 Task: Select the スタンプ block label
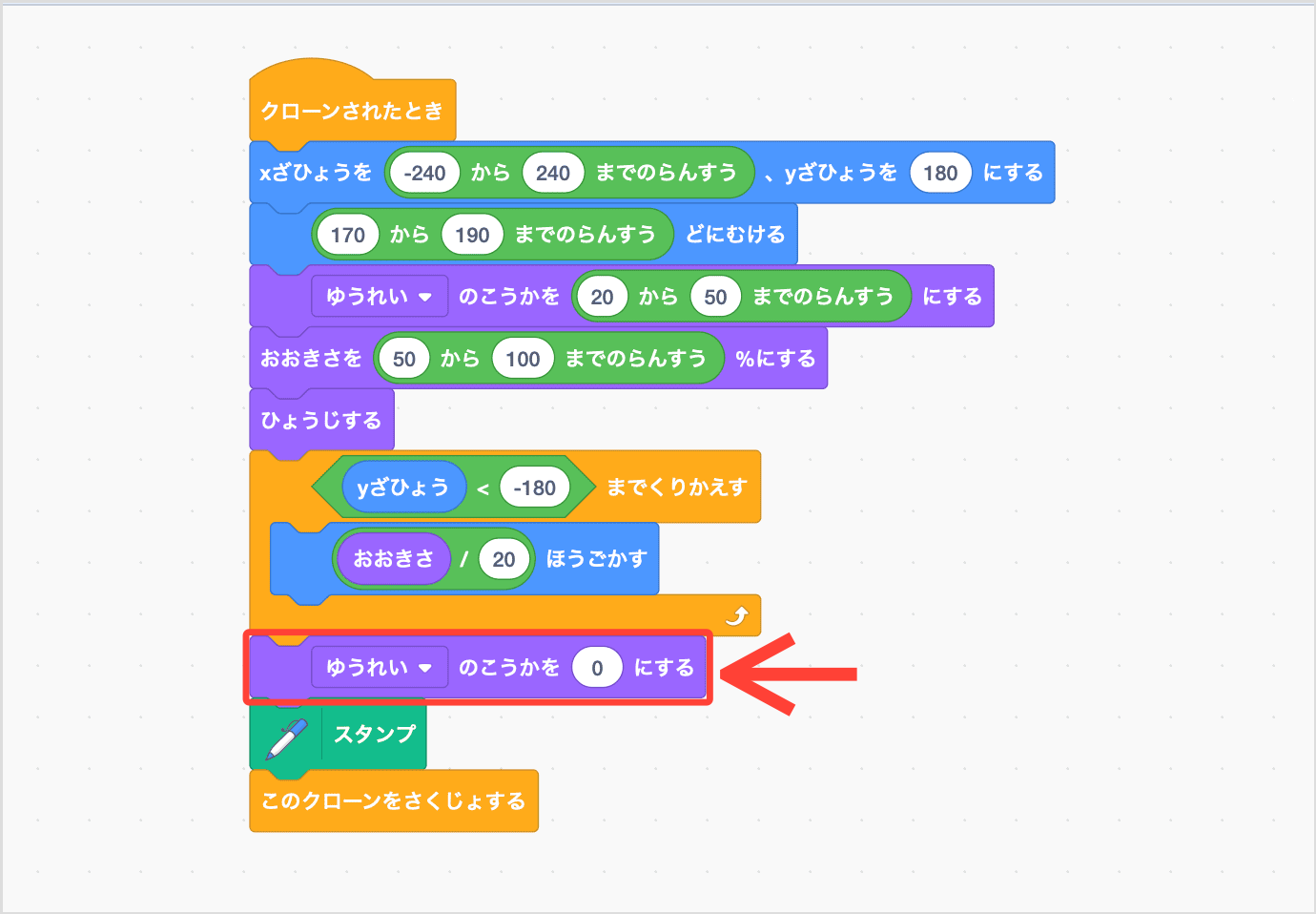pos(375,734)
